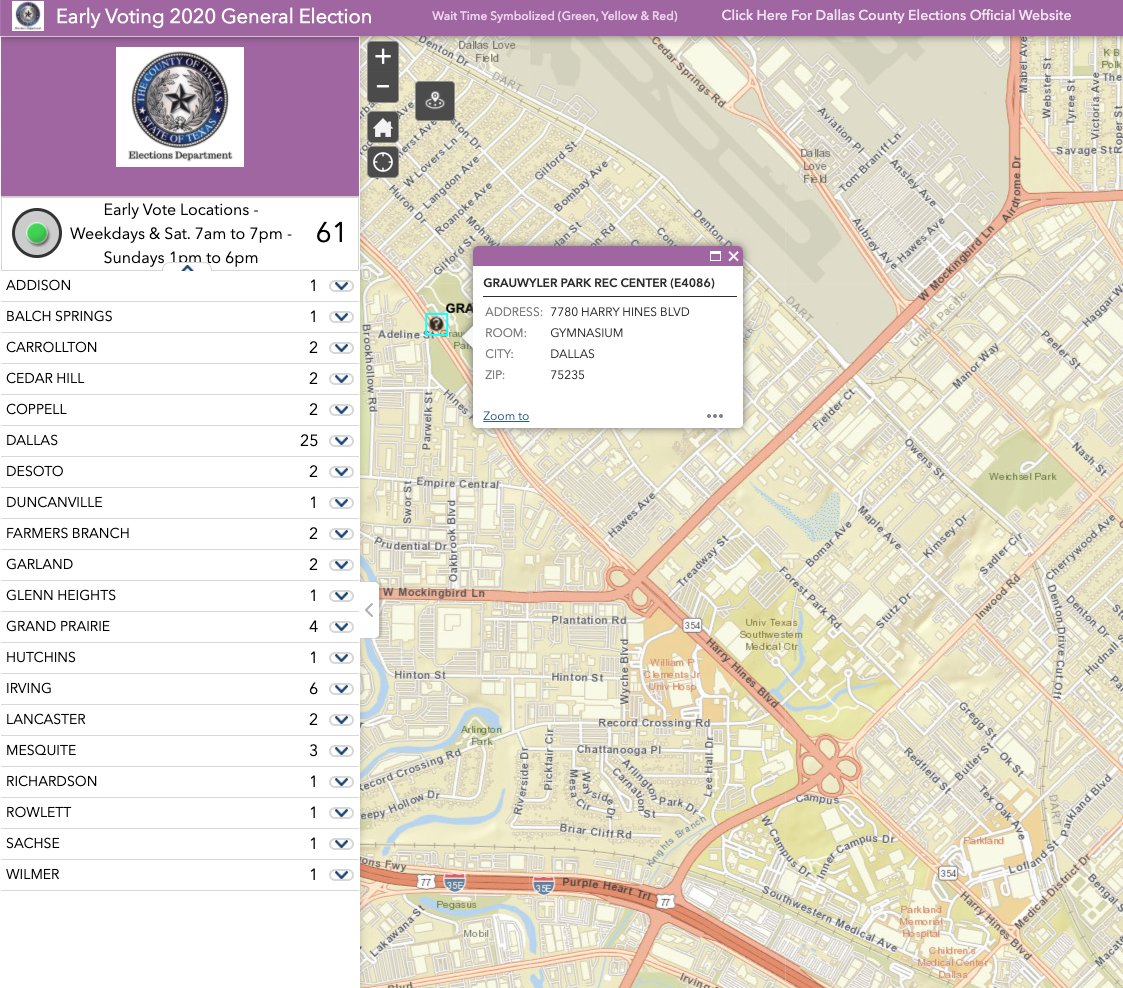Select the HUTCHINS row label
Viewport: 1123px width, 988px height.
coord(41,657)
